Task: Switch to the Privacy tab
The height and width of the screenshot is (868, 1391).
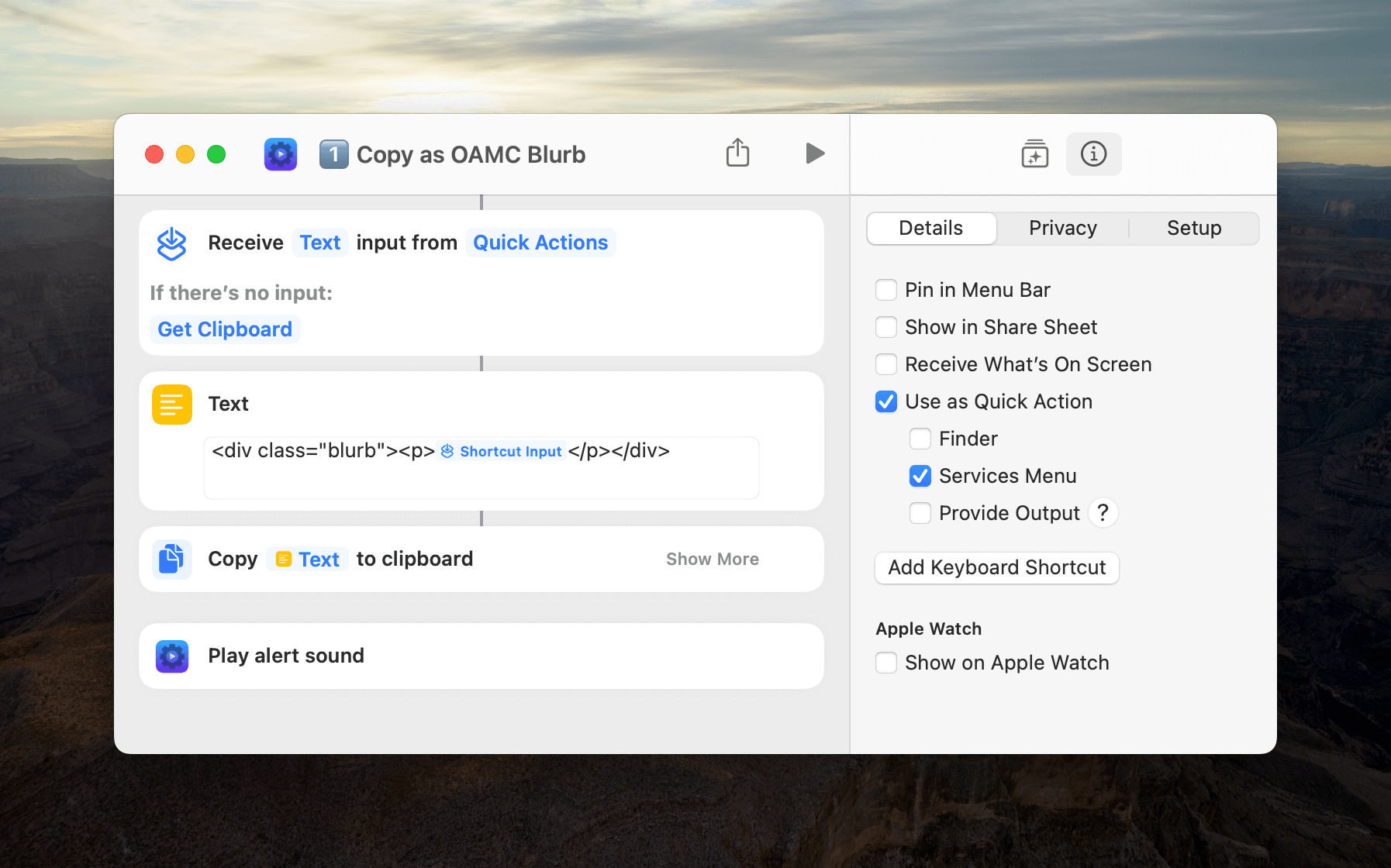Action: [x=1062, y=229]
